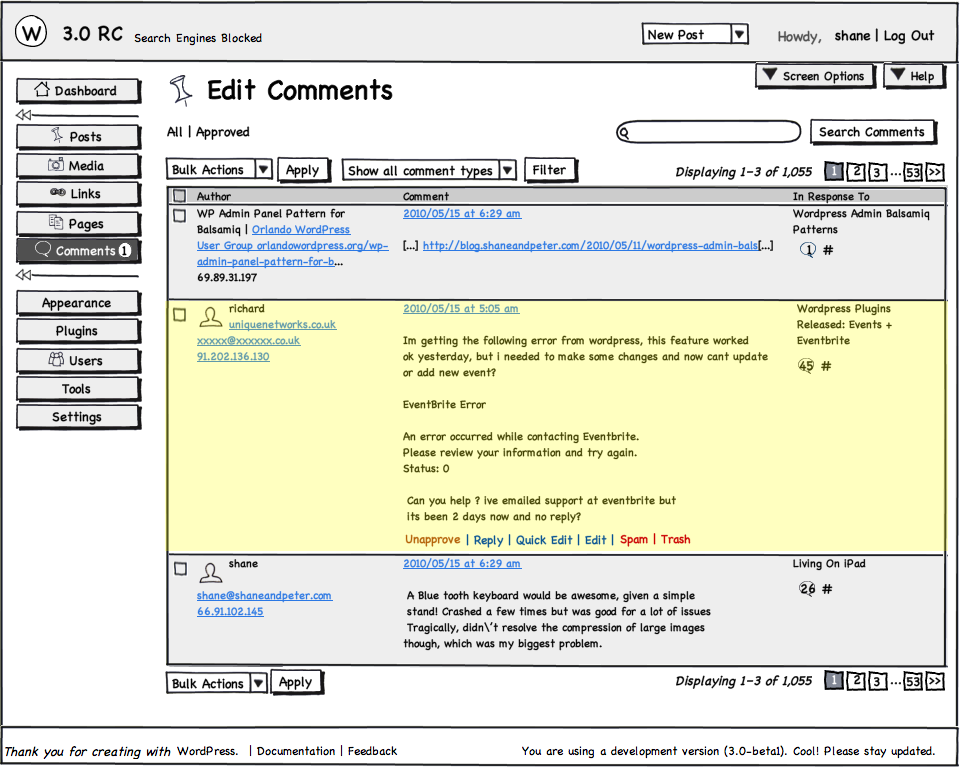This screenshot has height=767, width=960.
Task: Click the # permalink in the Balsamiq Patterns row
Action: 828,250
